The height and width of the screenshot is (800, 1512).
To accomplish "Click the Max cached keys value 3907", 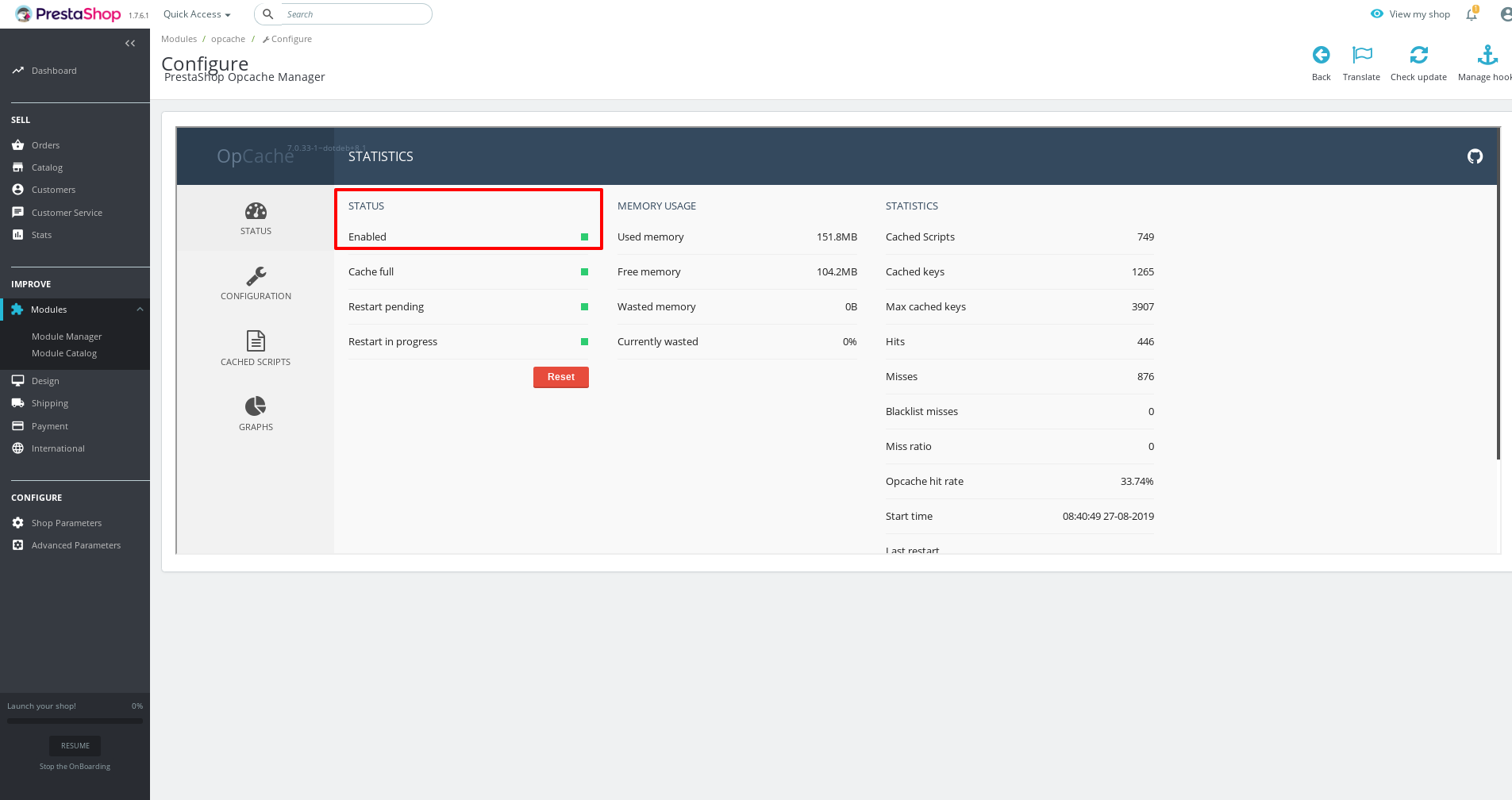I will (x=1143, y=307).
